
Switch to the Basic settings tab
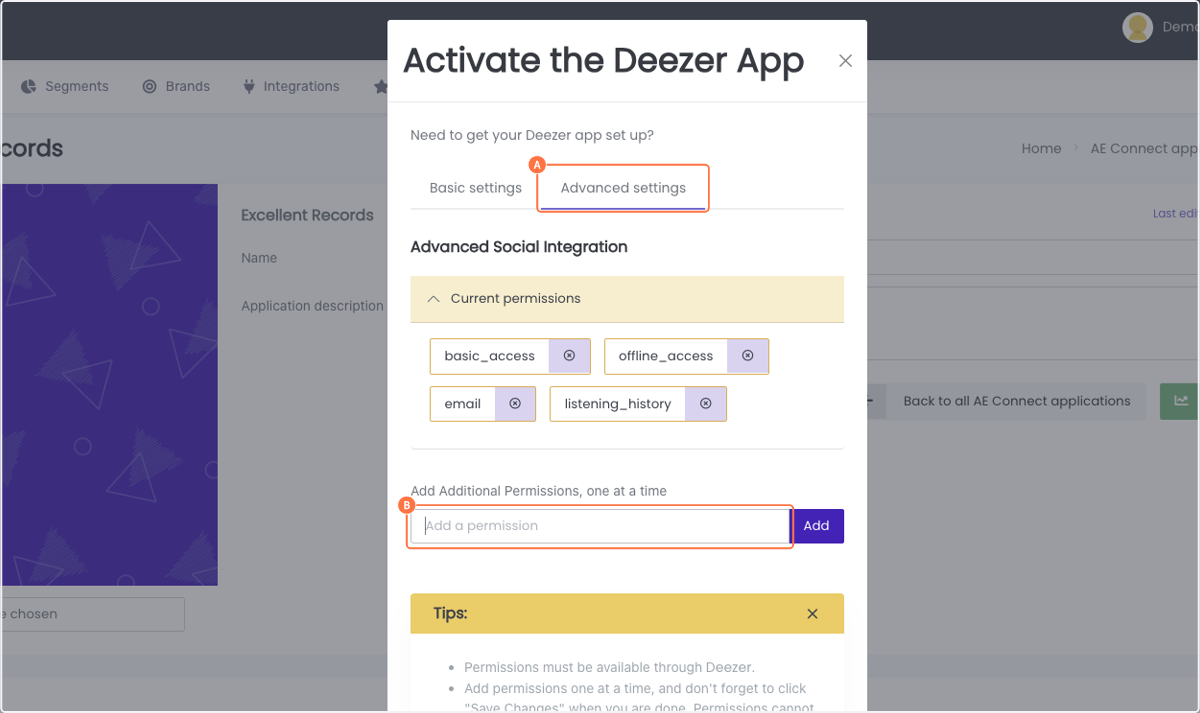click(475, 188)
